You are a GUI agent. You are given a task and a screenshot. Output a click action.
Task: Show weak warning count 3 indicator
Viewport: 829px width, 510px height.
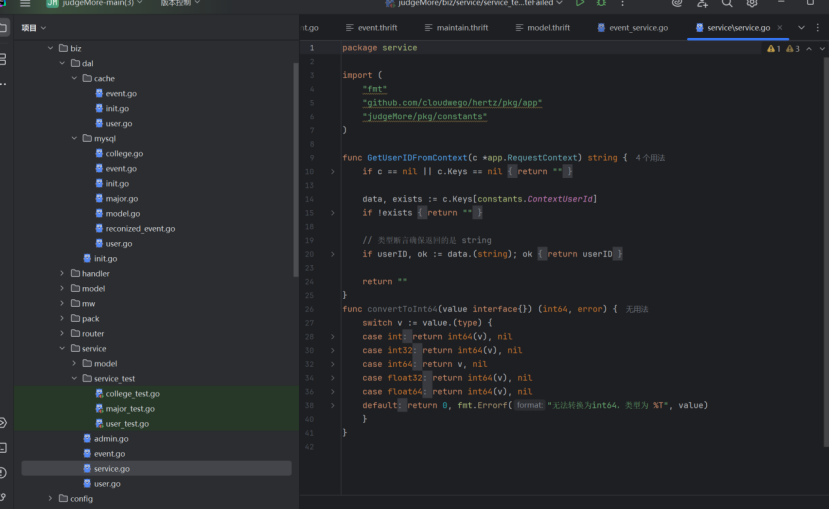[793, 49]
